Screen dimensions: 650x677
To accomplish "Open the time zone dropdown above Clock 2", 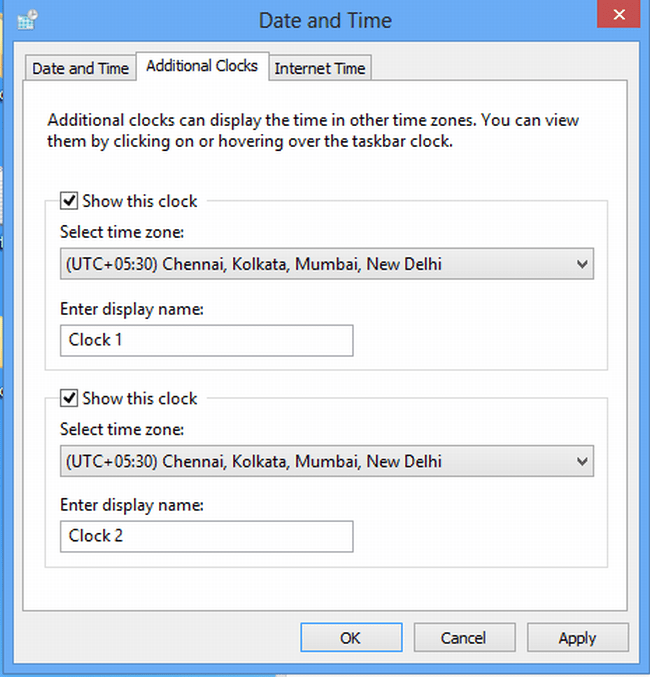I will click(327, 461).
